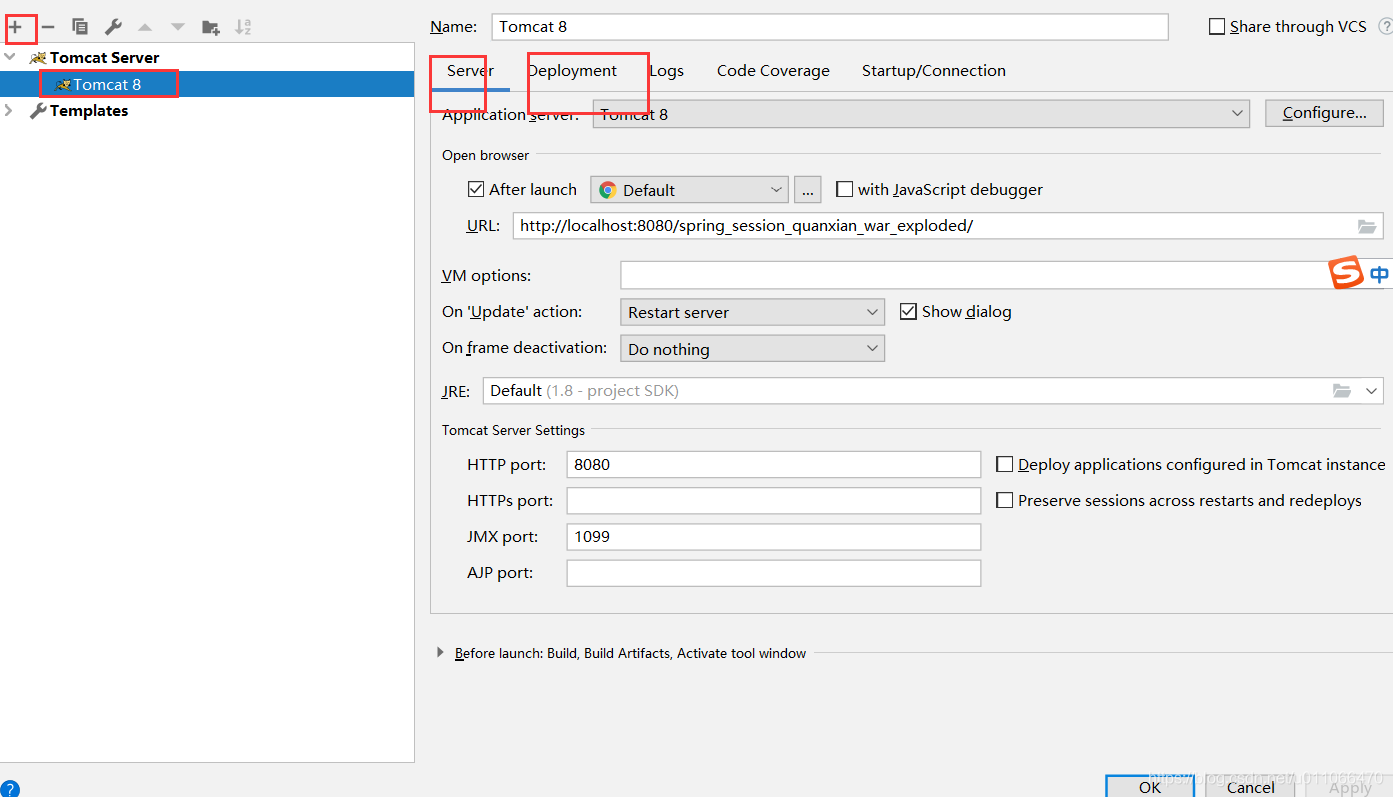
Task: Switch to the Code Coverage tab
Action: coord(773,71)
